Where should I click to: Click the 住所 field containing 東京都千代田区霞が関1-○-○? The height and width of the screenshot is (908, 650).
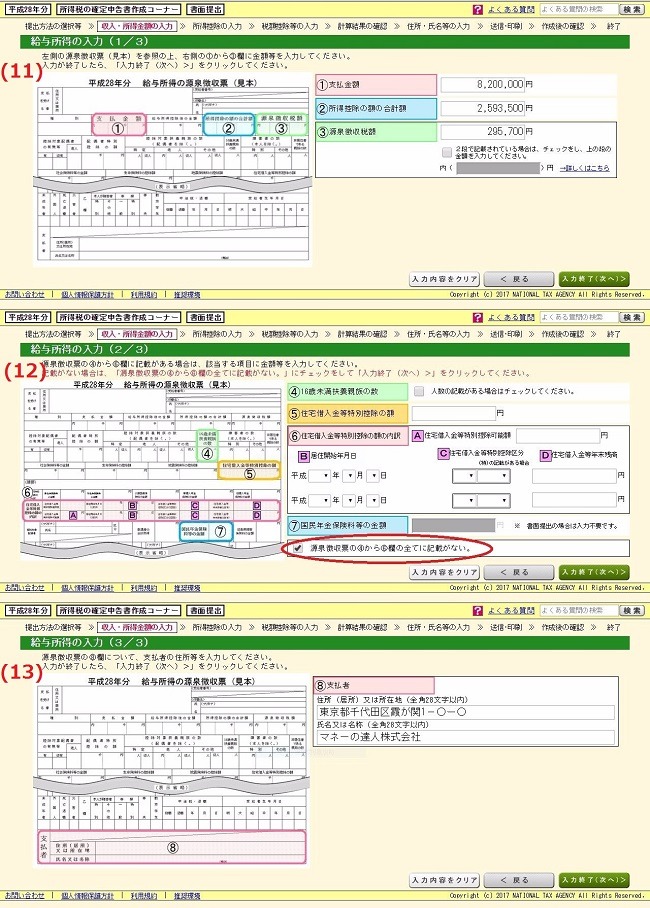465,713
